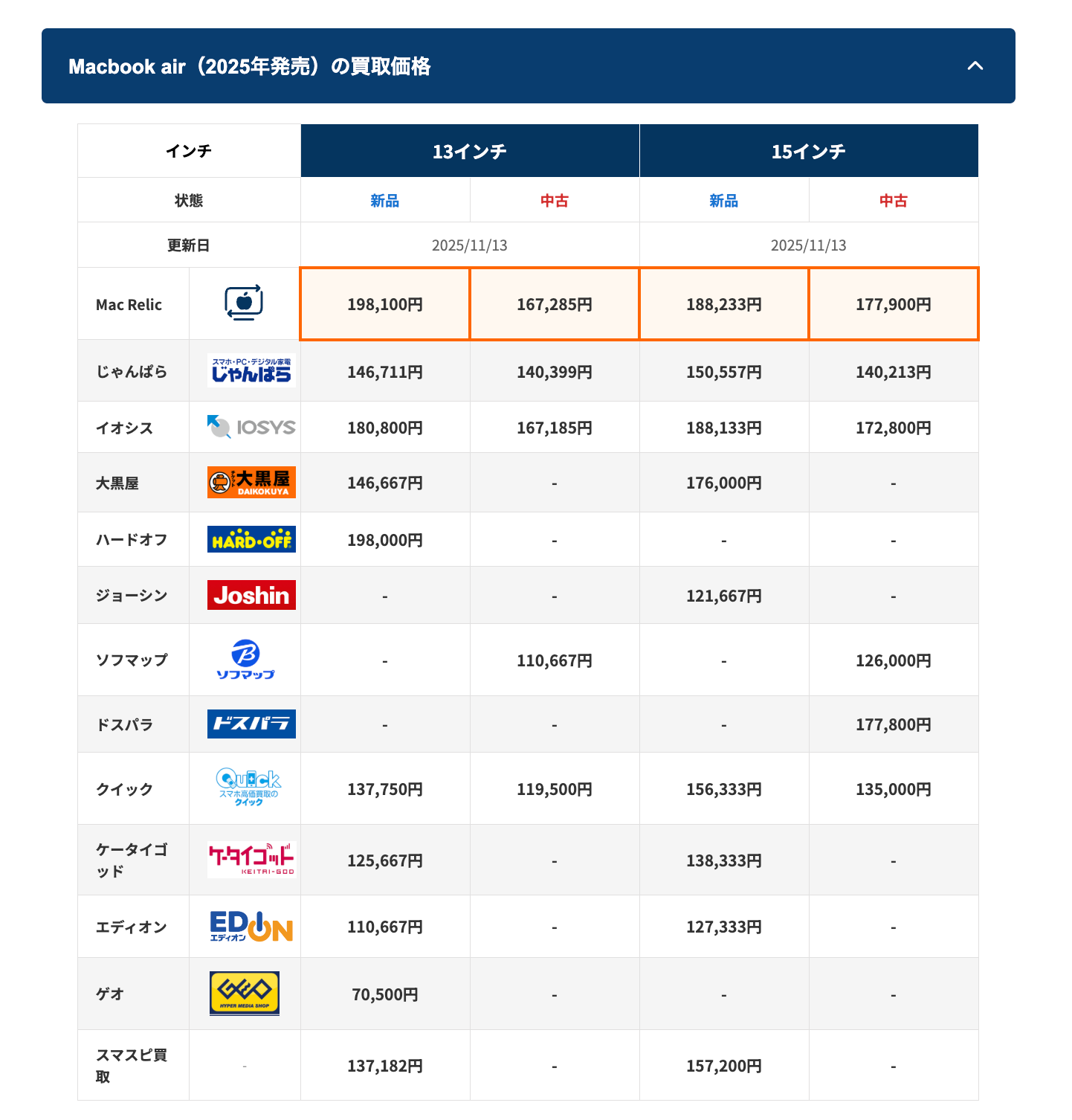The width and height of the screenshot is (1072, 1120).
Task: Click the ハードオフ store name
Action: click(132, 539)
